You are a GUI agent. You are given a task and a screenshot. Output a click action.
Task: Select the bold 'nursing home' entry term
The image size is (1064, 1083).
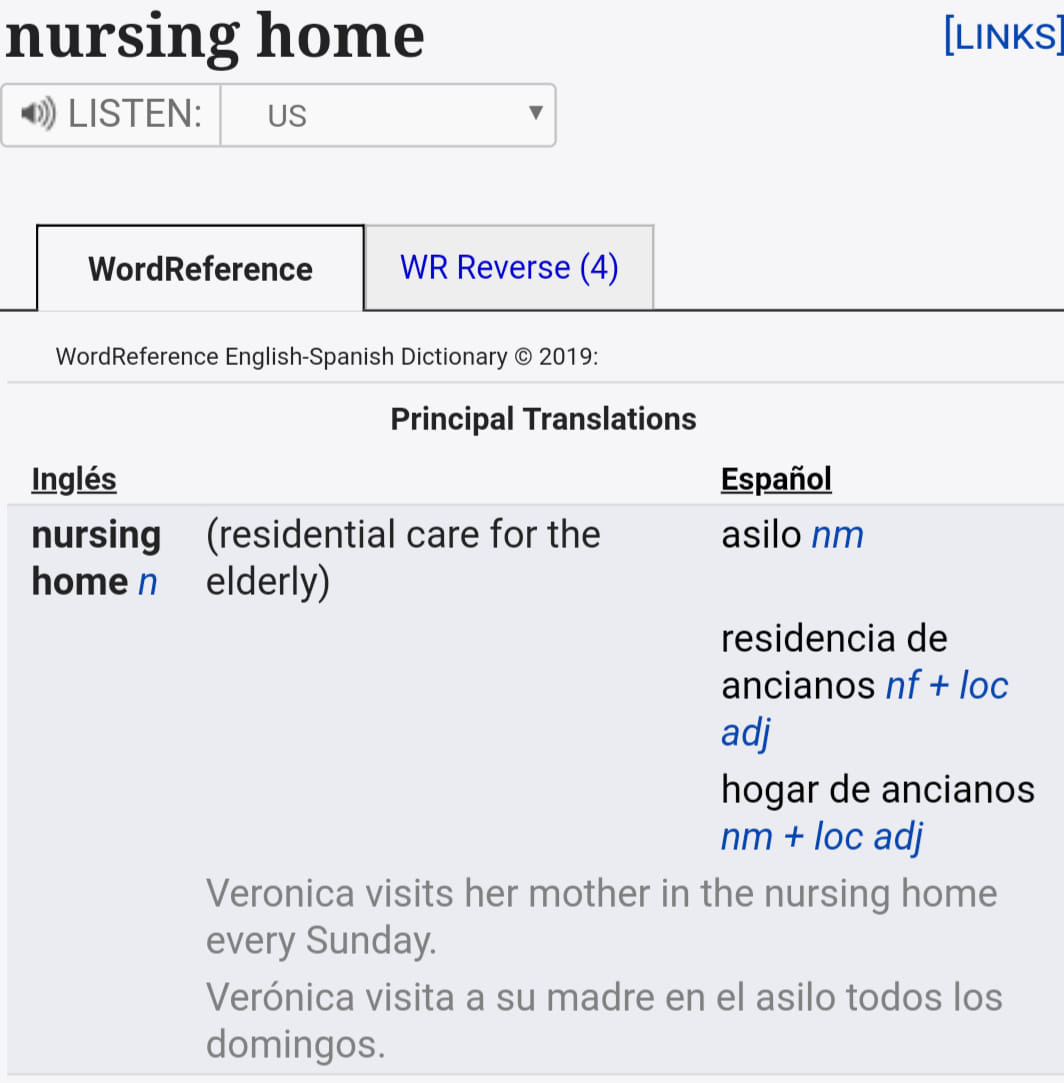point(96,558)
